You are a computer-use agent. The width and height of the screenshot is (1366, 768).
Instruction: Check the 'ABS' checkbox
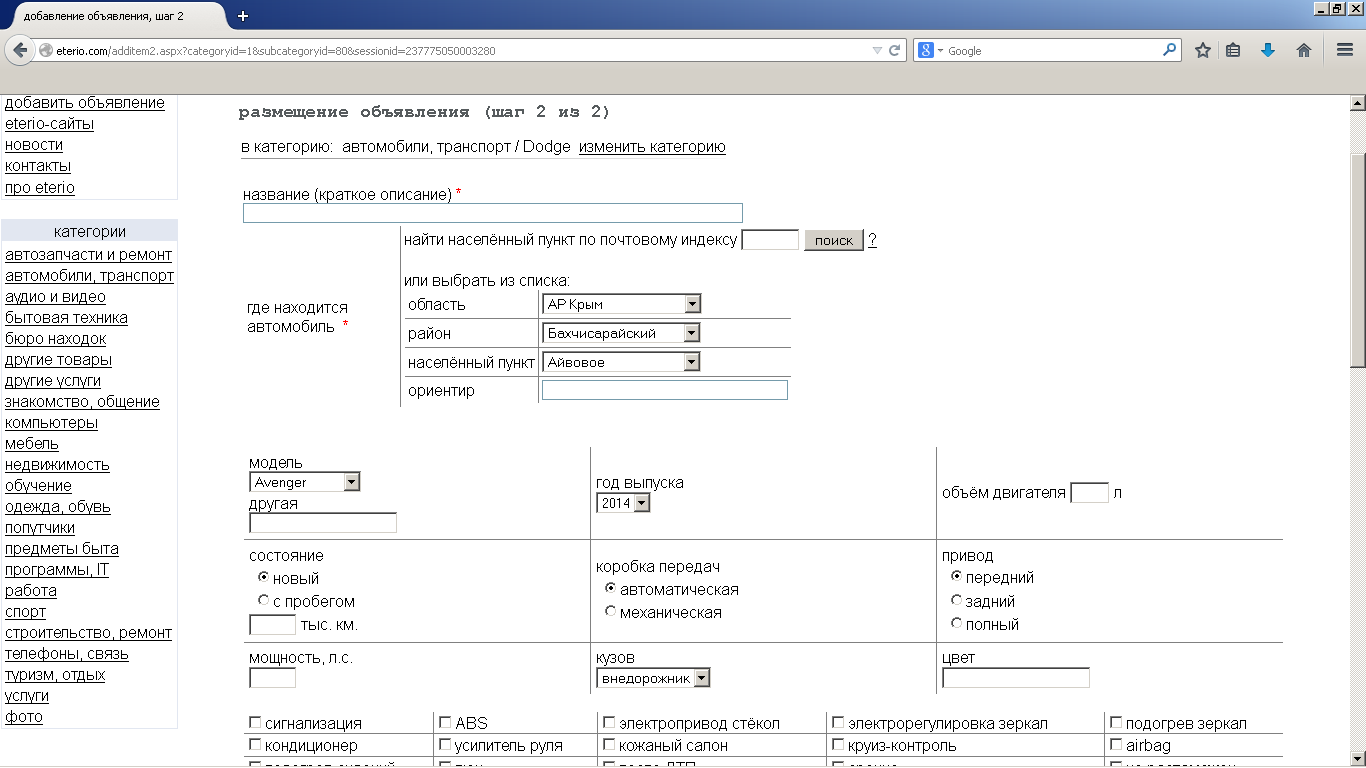pos(445,722)
